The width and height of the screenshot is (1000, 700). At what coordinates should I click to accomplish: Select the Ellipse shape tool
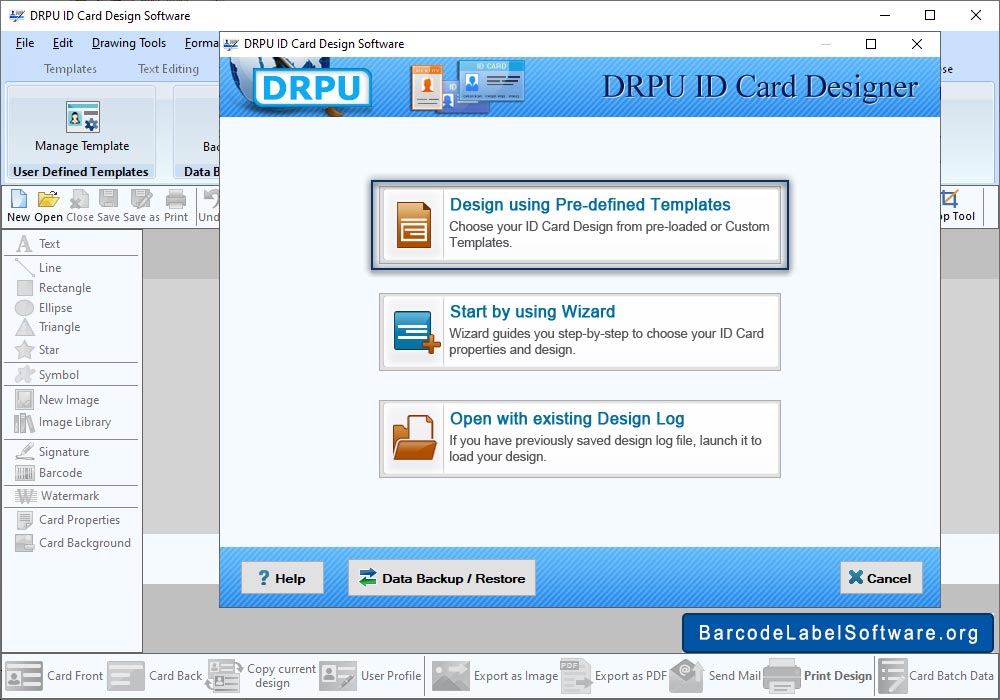(55, 308)
